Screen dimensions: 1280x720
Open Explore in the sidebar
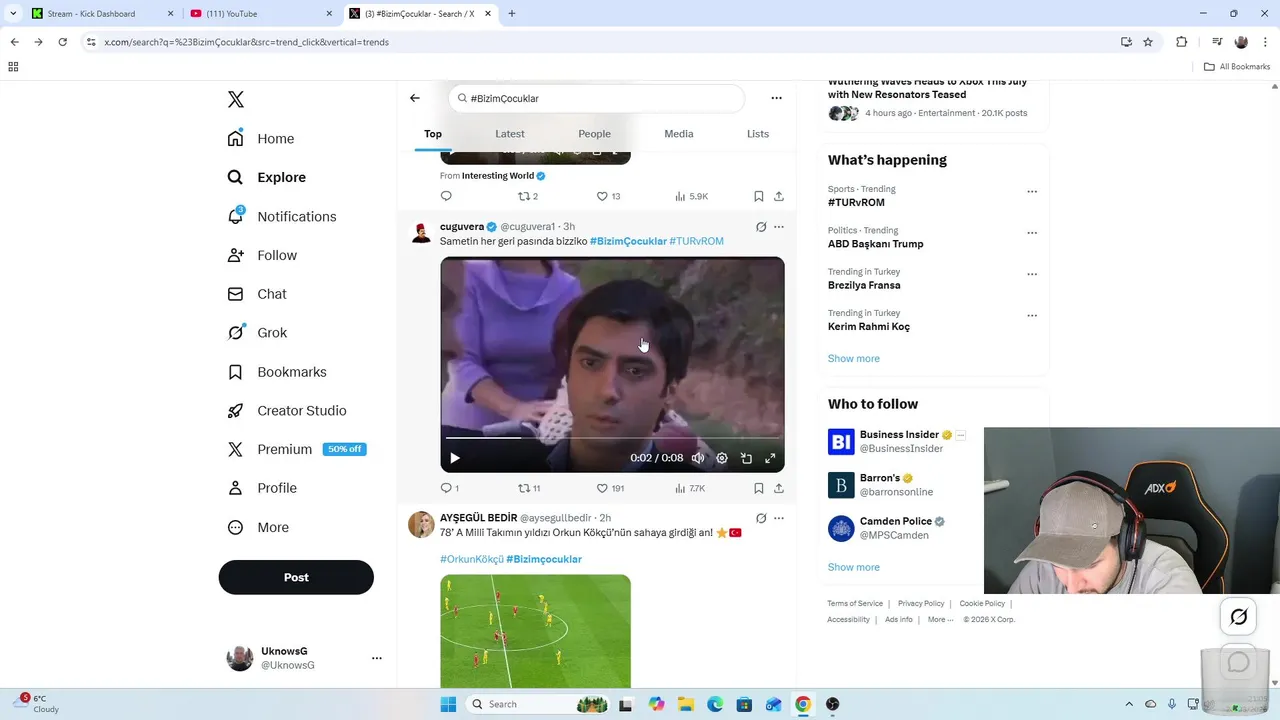[267, 177]
